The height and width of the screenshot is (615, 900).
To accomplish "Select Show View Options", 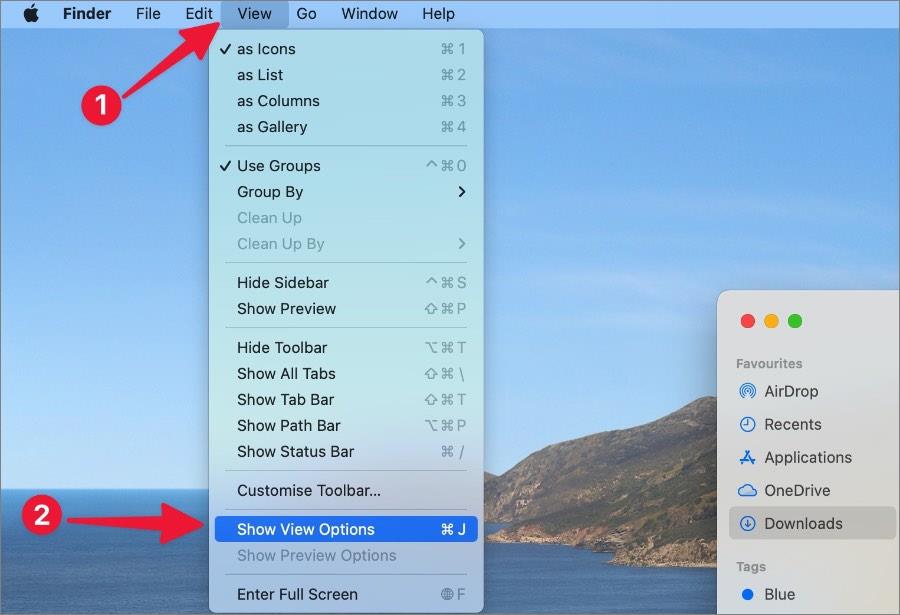I will tap(346, 529).
